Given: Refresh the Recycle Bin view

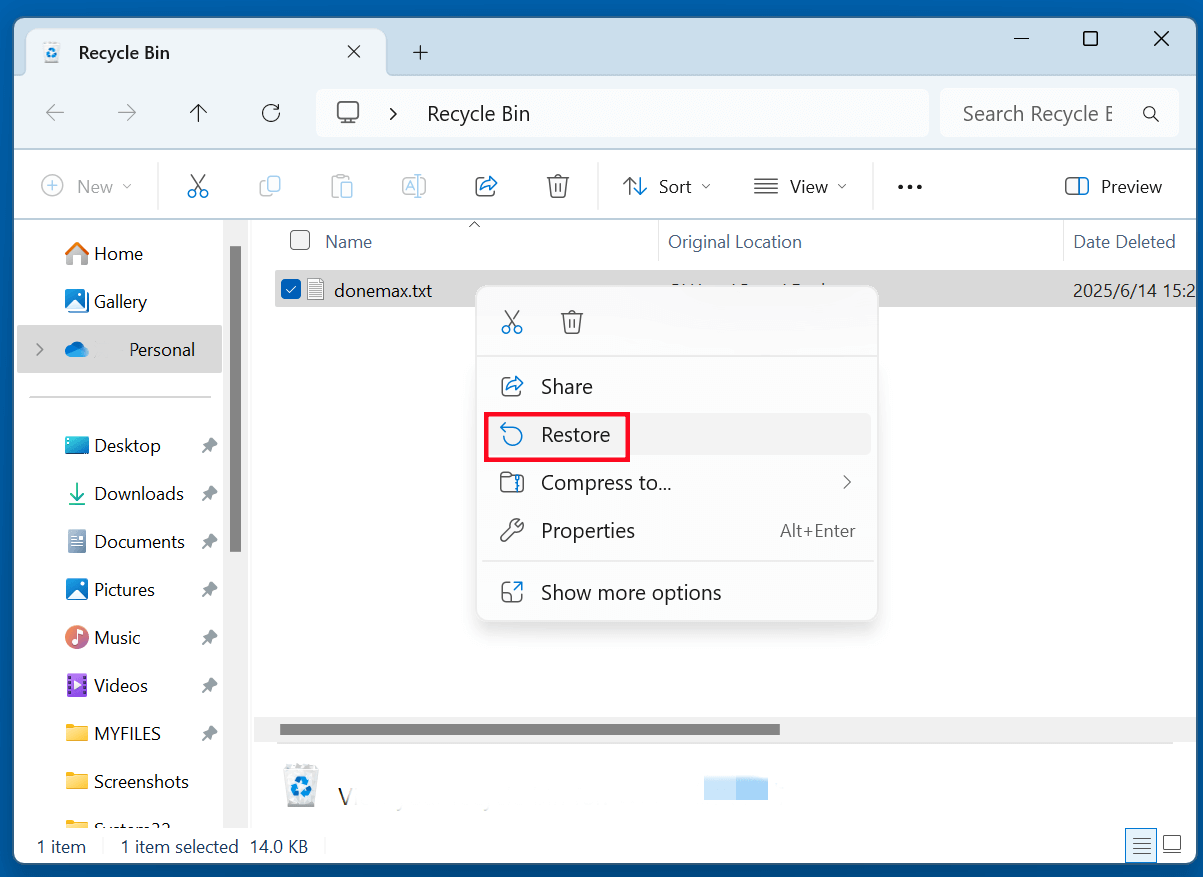Looking at the screenshot, I should coord(270,113).
